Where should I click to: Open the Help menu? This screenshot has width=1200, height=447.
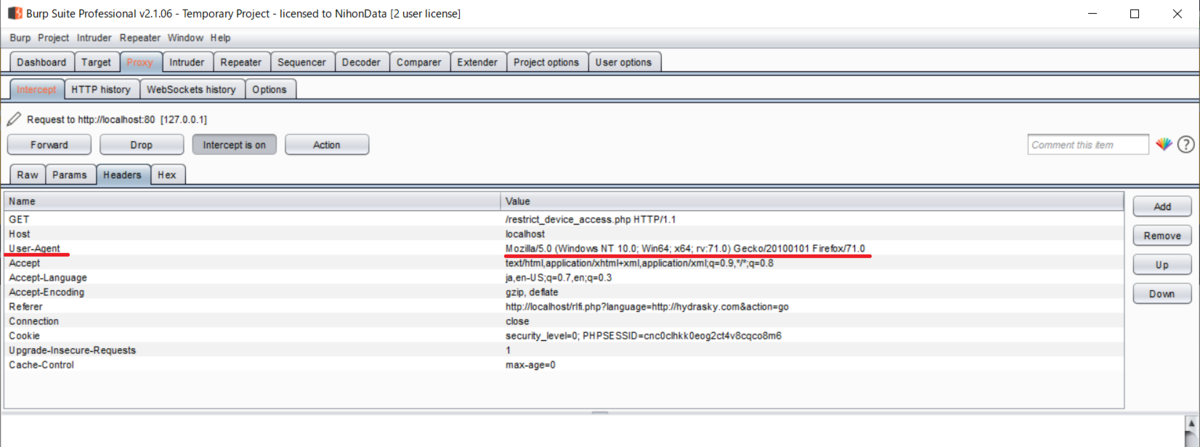click(221, 38)
